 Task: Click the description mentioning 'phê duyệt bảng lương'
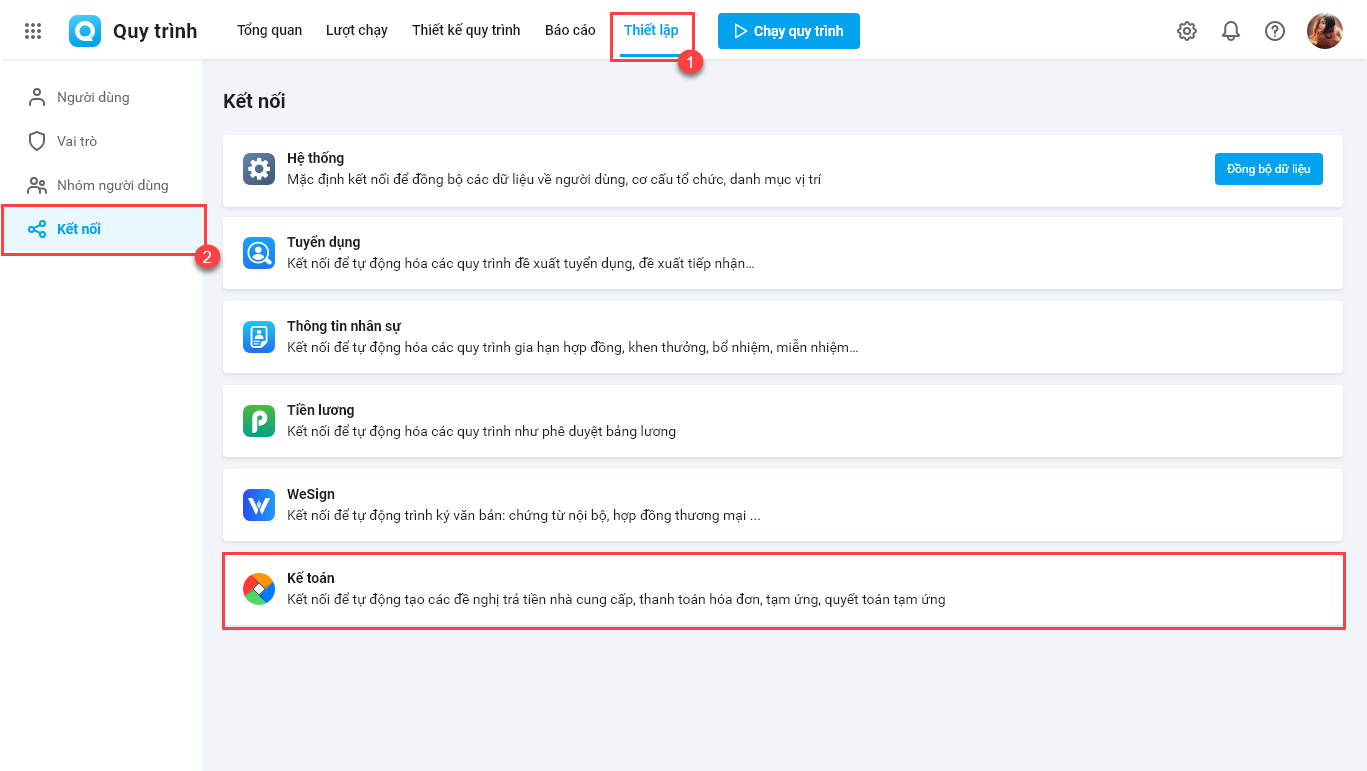(482, 432)
